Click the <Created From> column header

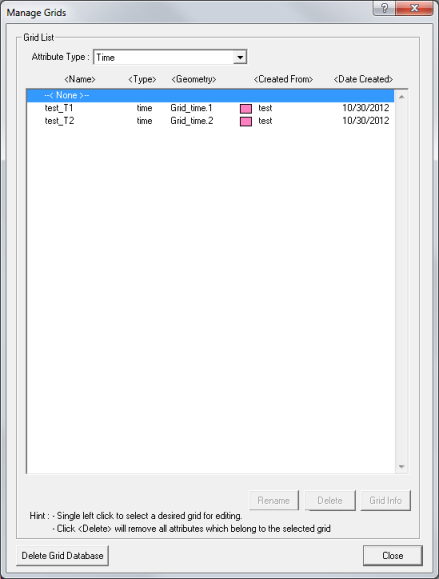[283, 79]
